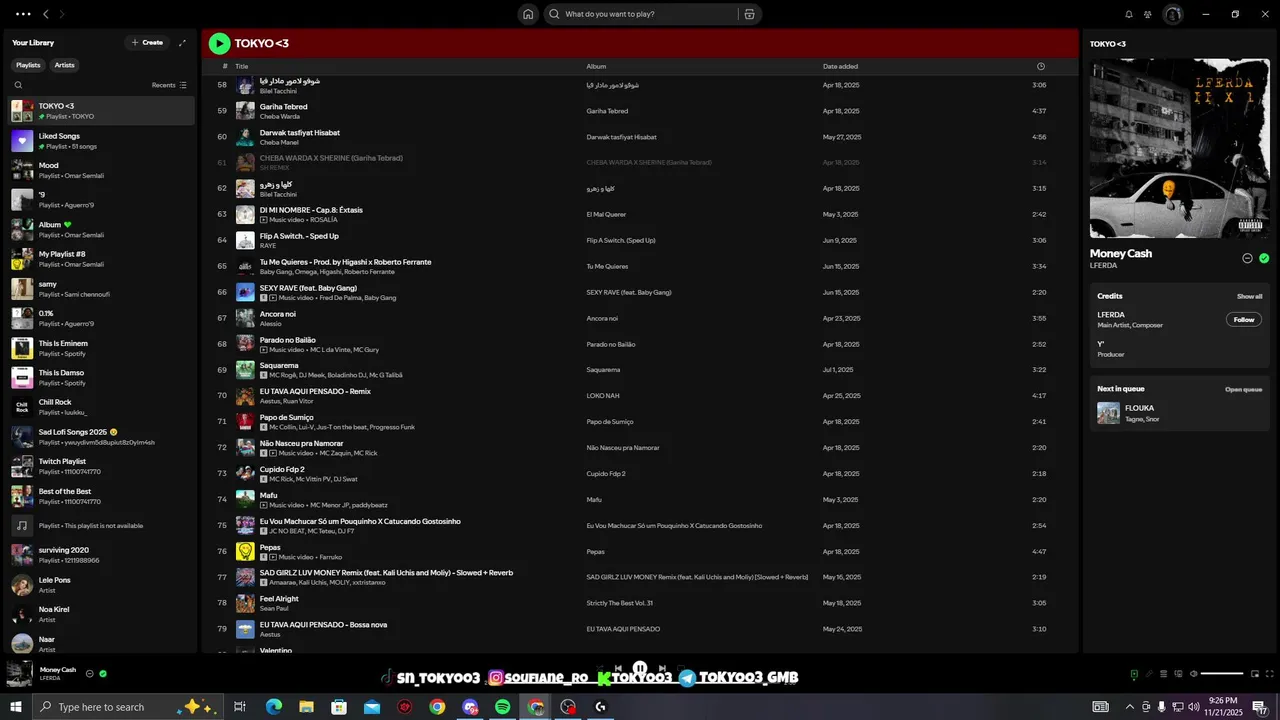Image resolution: width=1280 pixels, height=720 pixels.
Task: Sort by the Title column header
Action: 242,66
